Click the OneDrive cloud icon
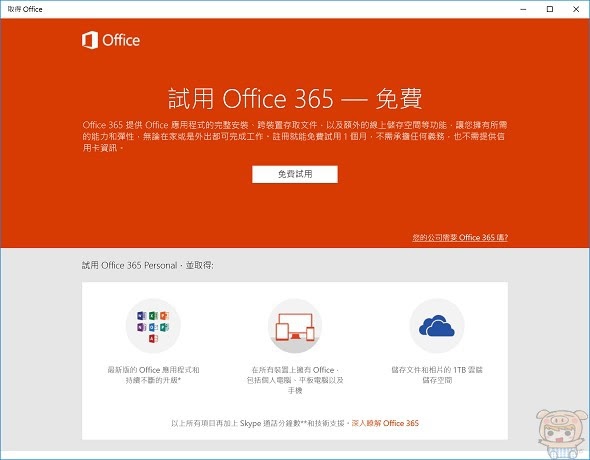Viewport: 590px width, 460px height. [x=436, y=326]
